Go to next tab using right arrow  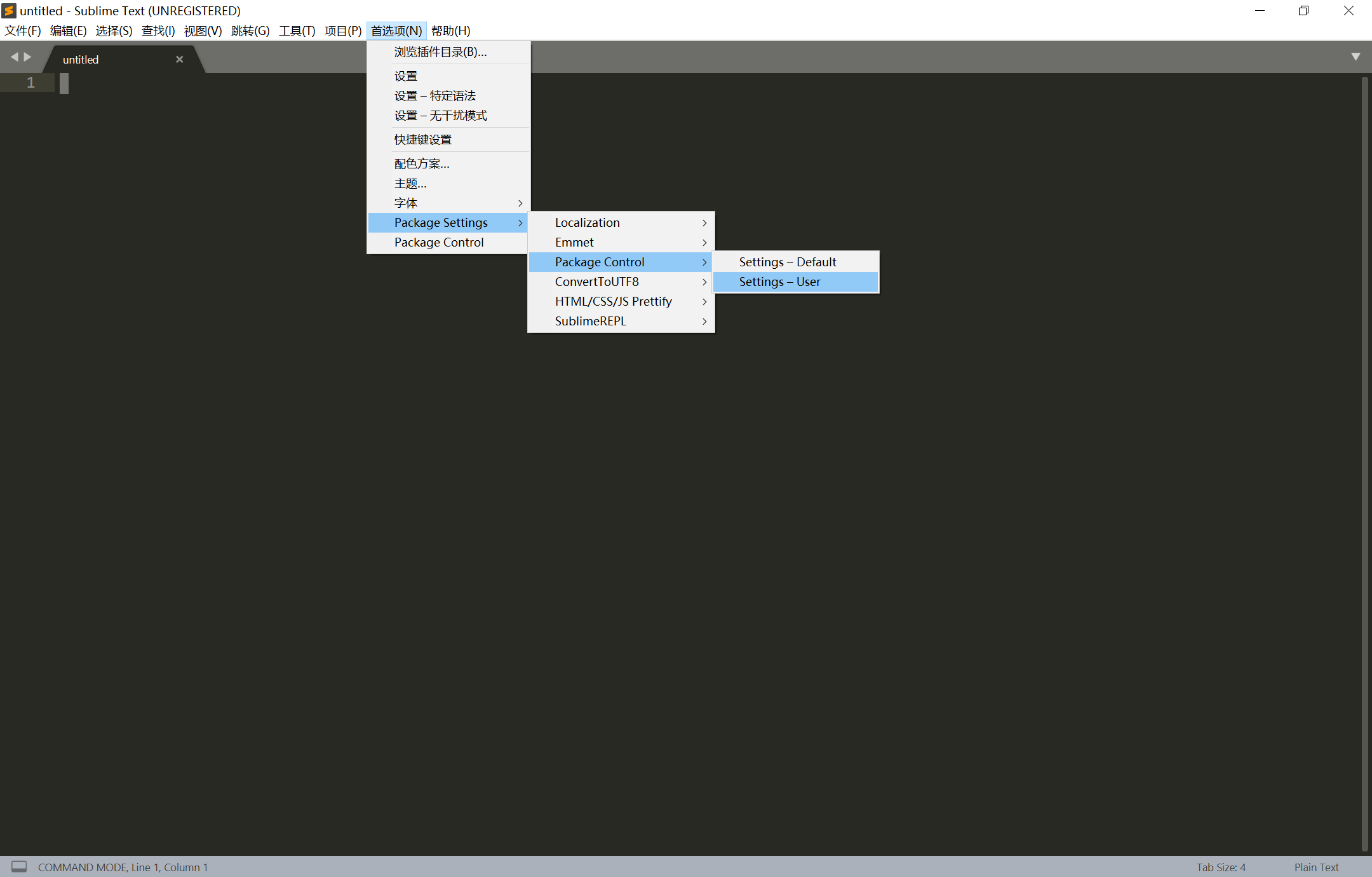[x=27, y=57]
